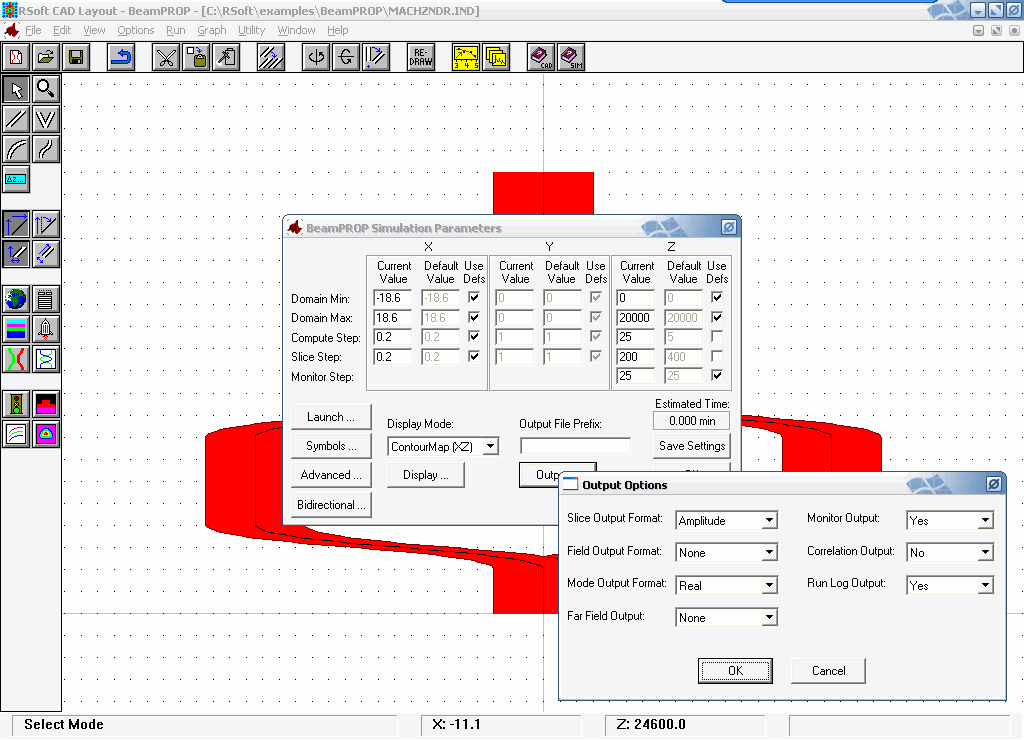The width and height of the screenshot is (1024, 740).
Task: Click the rainbow contour map icon
Action: pyautogui.click(x=46, y=434)
